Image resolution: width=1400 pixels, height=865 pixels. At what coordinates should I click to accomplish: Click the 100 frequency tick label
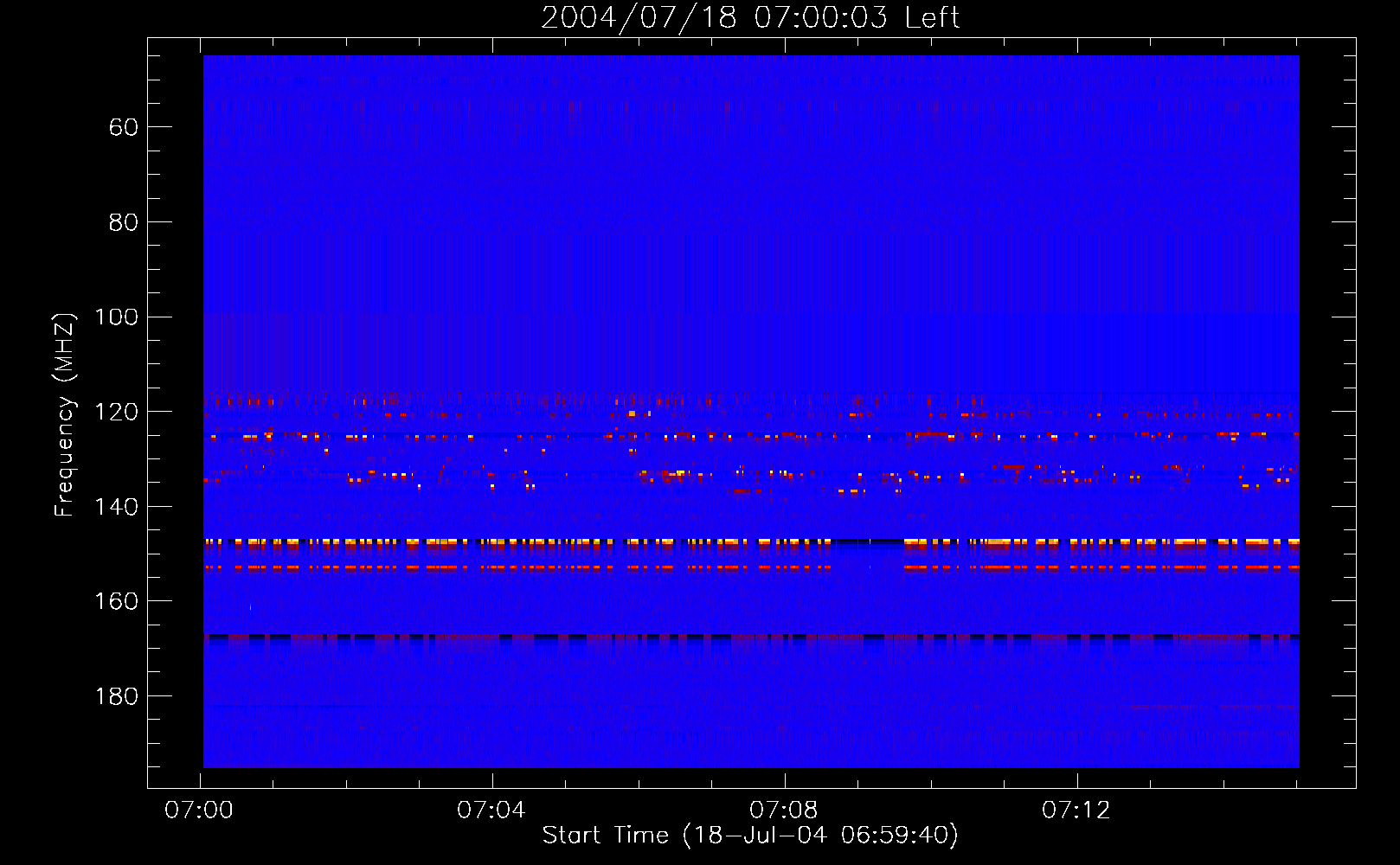click(x=117, y=317)
